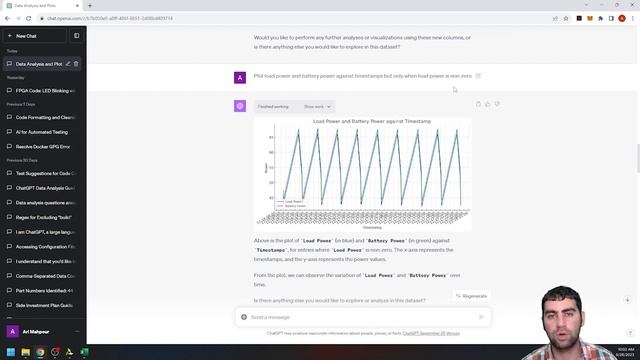Click the ChatGPT assistant avatar icon

pos(240,106)
